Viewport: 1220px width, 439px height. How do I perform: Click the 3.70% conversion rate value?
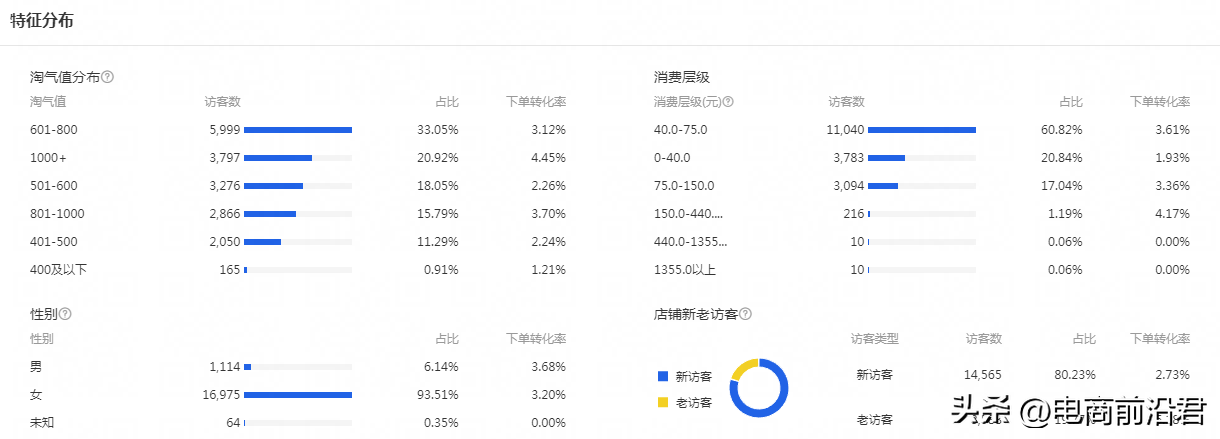[549, 214]
